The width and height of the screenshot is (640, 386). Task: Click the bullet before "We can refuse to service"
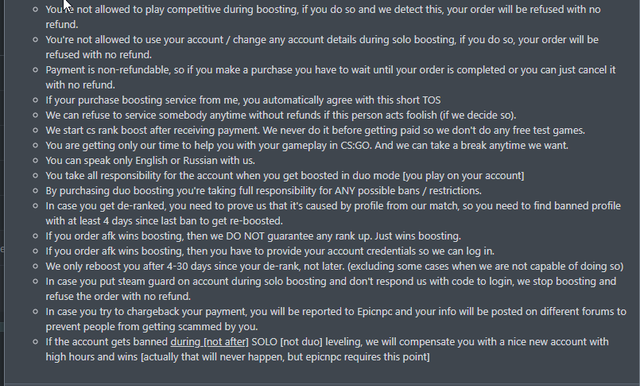[x=36, y=115]
